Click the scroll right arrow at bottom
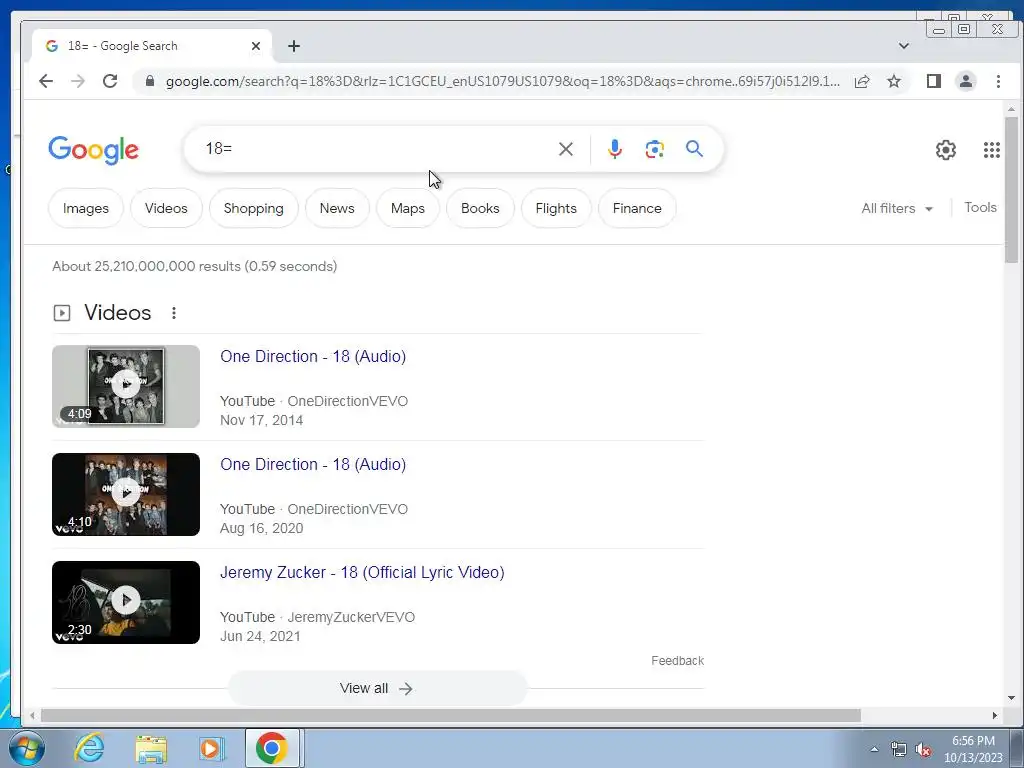The width and height of the screenshot is (1024, 768). tap(995, 716)
